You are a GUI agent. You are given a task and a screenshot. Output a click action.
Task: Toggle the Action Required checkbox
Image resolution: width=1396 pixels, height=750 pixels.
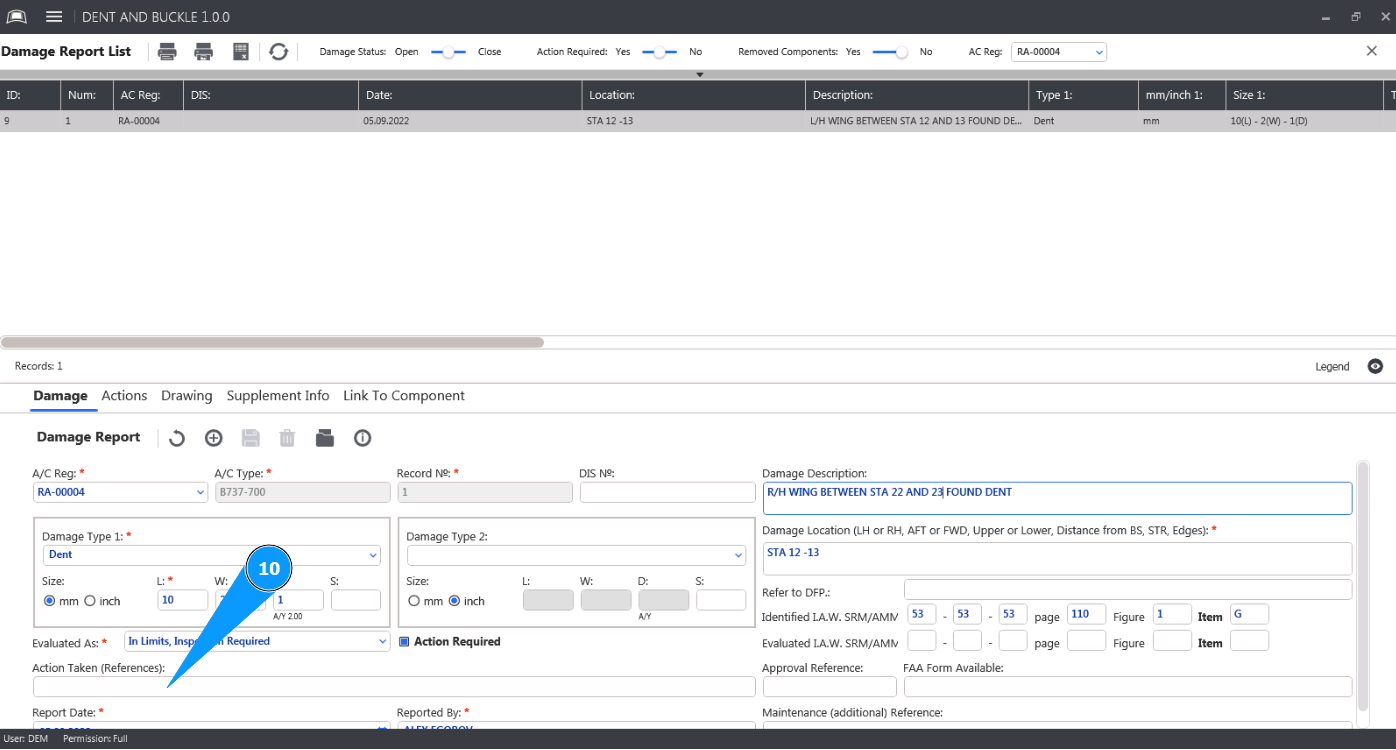pyautogui.click(x=405, y=642)
